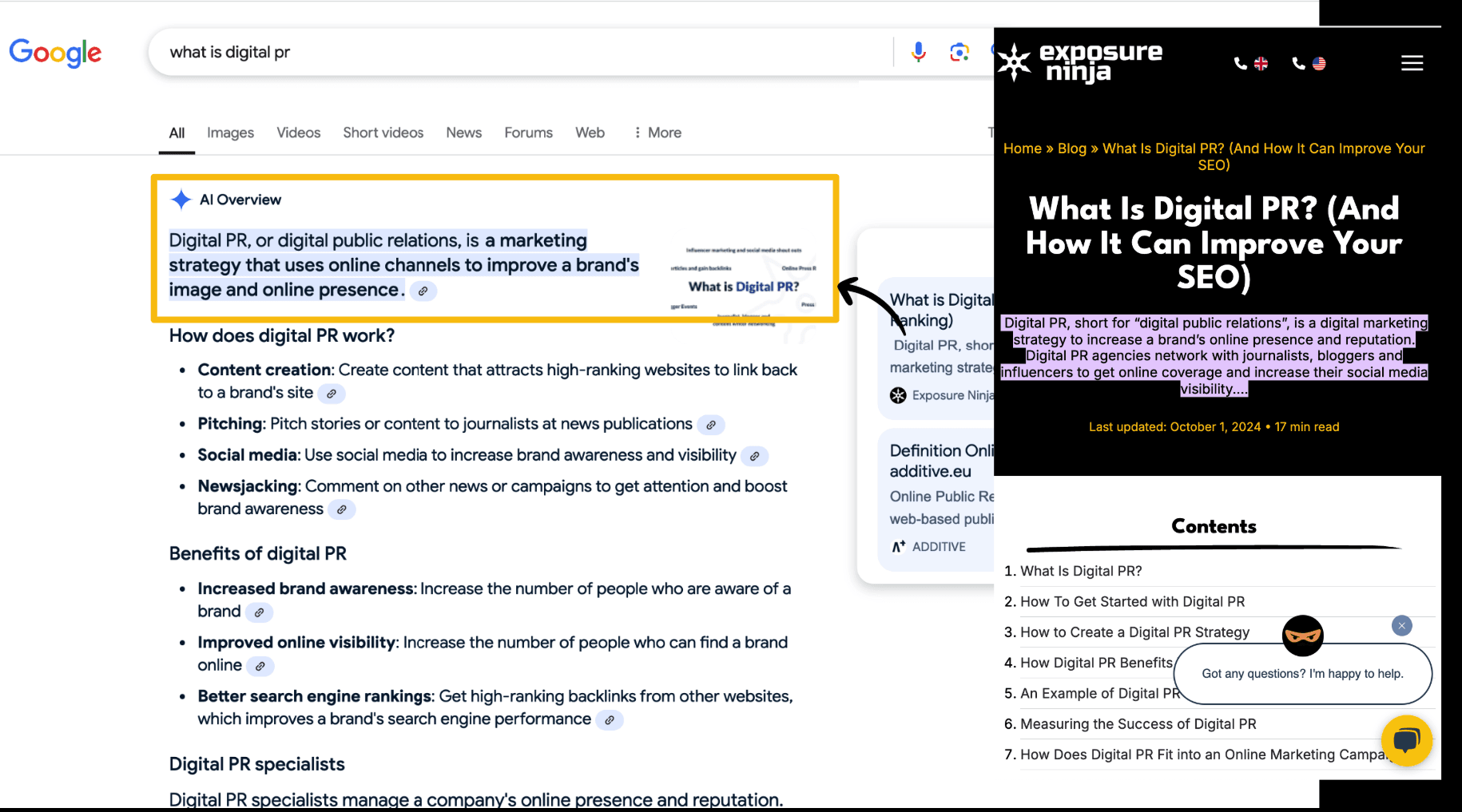1462x812 pixels.
Task: Open the Exposure Ninja hamburger menu
Action: [x=1412, y=63]
